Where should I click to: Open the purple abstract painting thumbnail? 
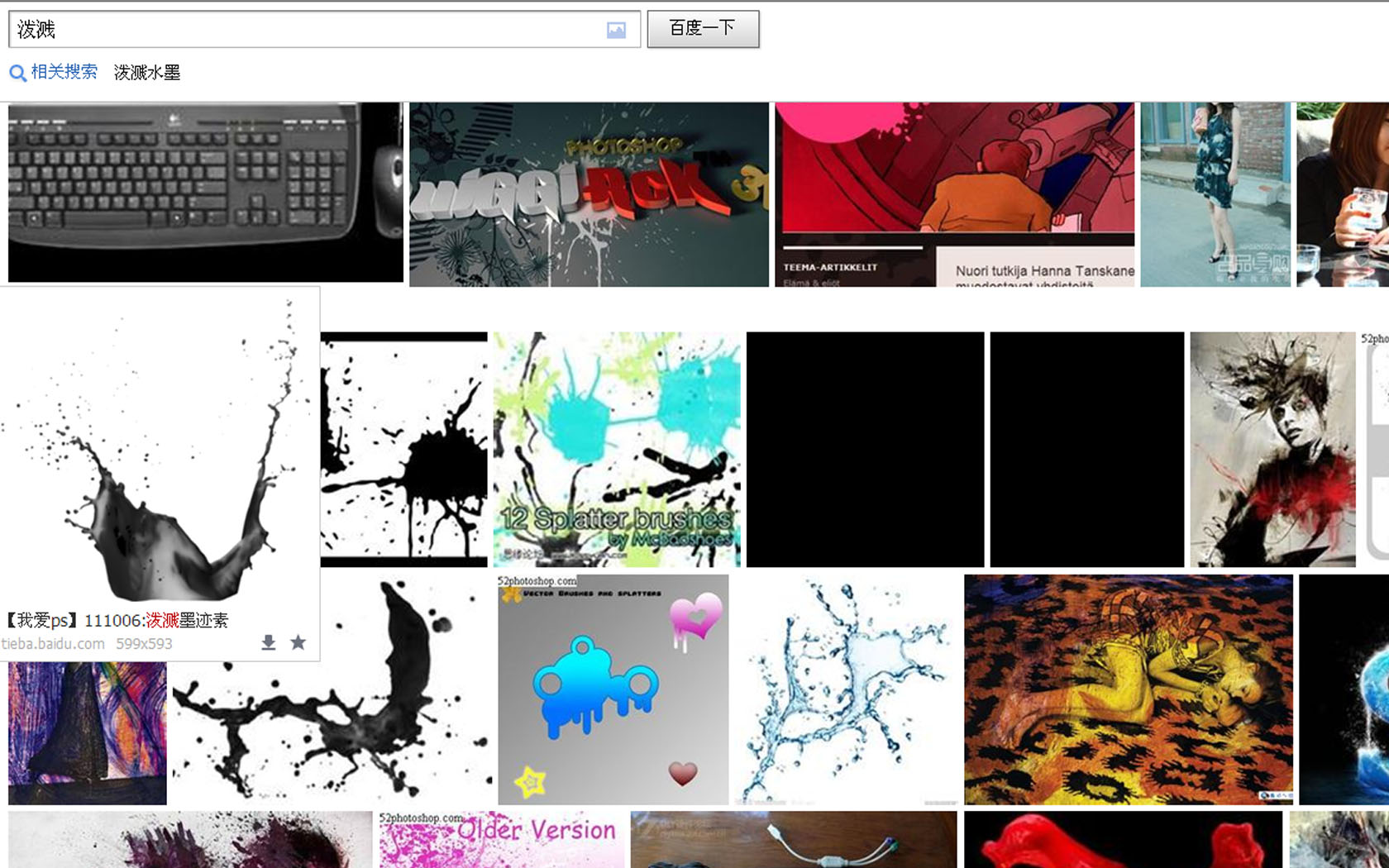click(88, 733)
